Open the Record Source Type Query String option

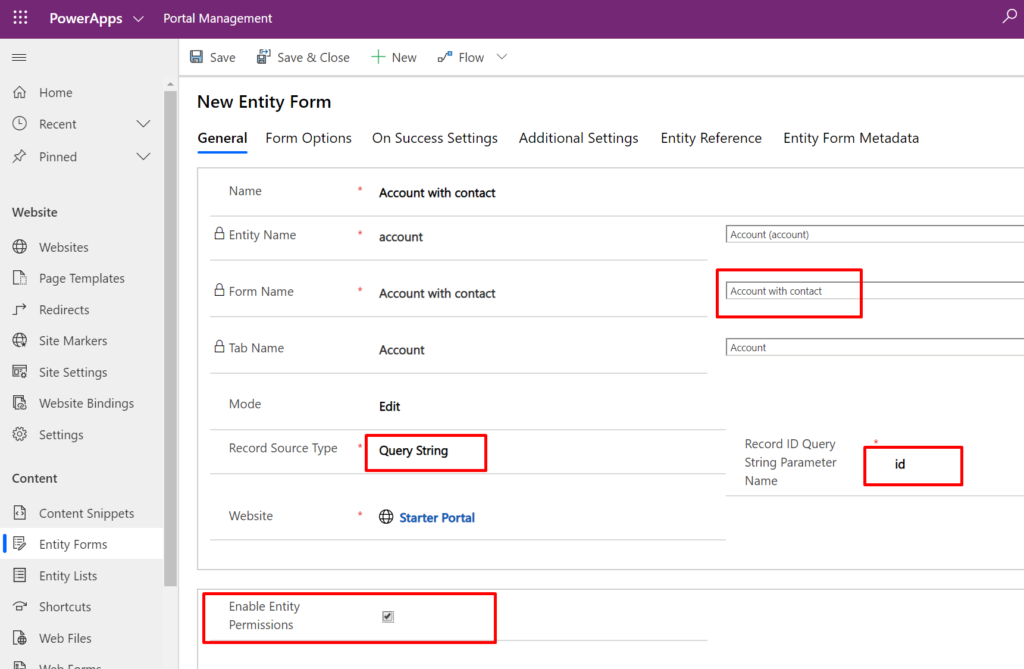click(x=413, y=451)
